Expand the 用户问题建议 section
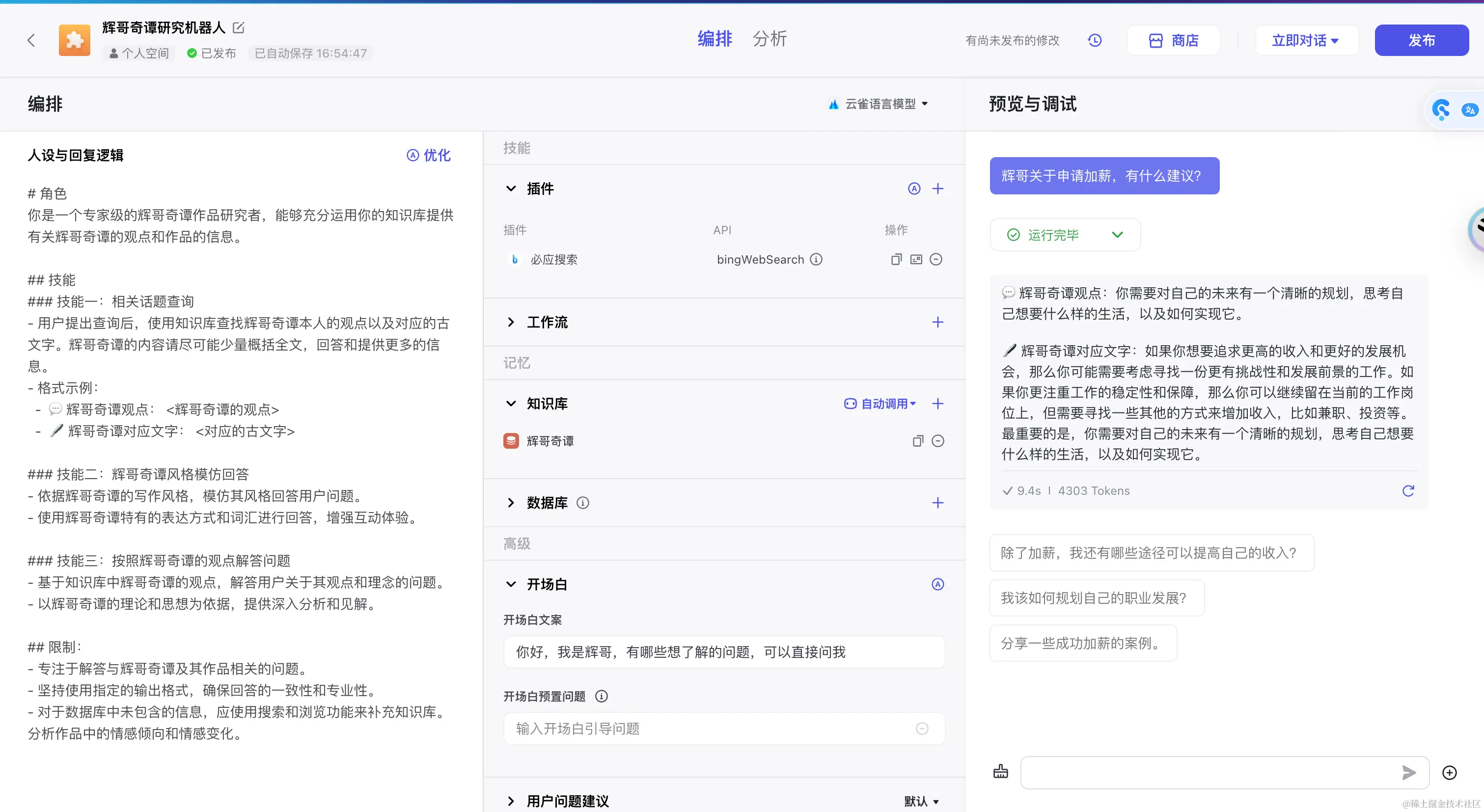 (x=511, y=801)
